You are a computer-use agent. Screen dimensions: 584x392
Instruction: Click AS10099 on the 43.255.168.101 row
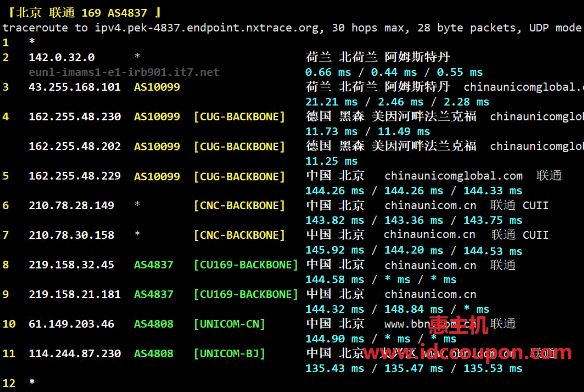point(157,87)
